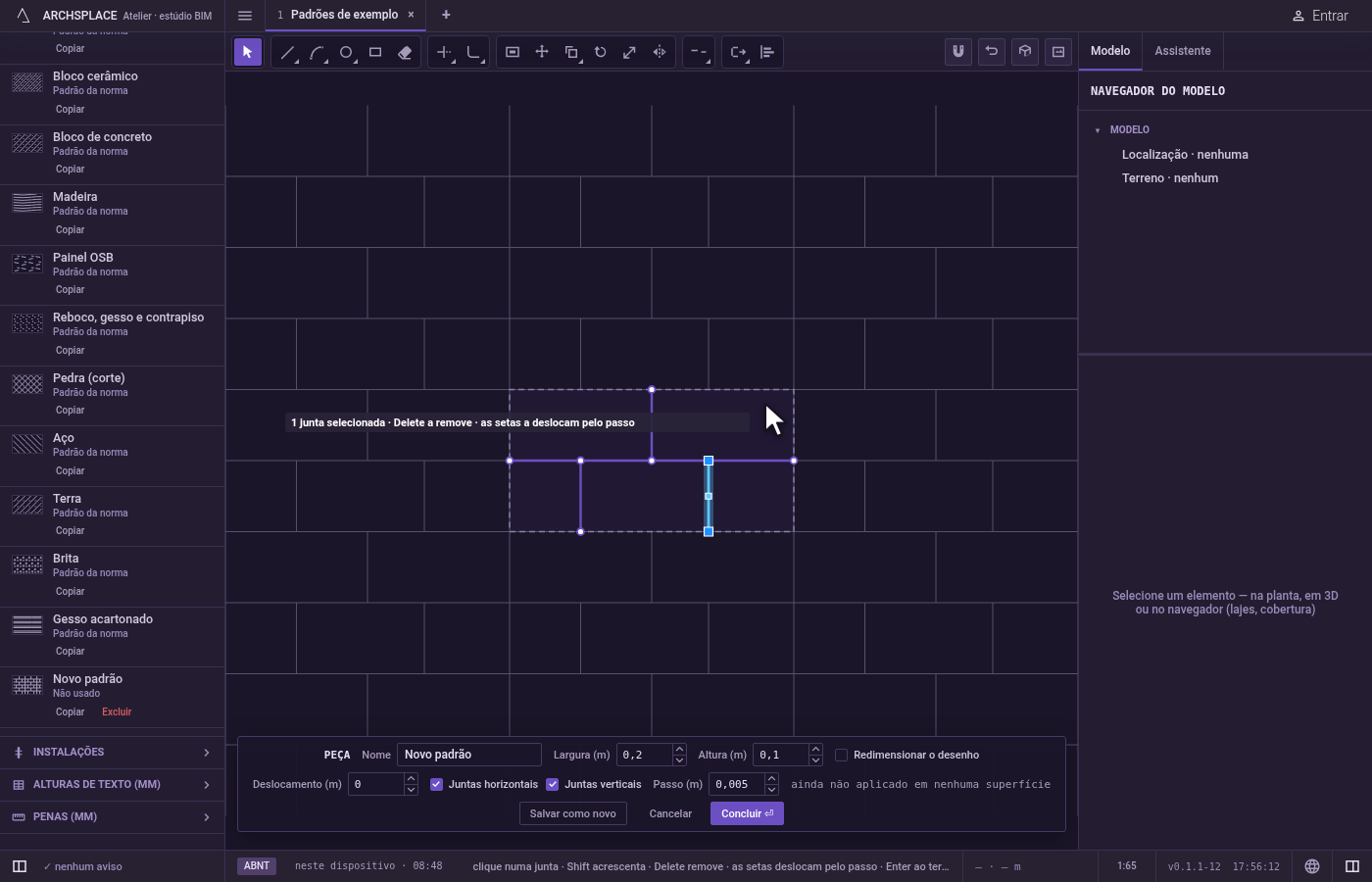Click the globe language icon in status bar

[x=1312, y=866]
